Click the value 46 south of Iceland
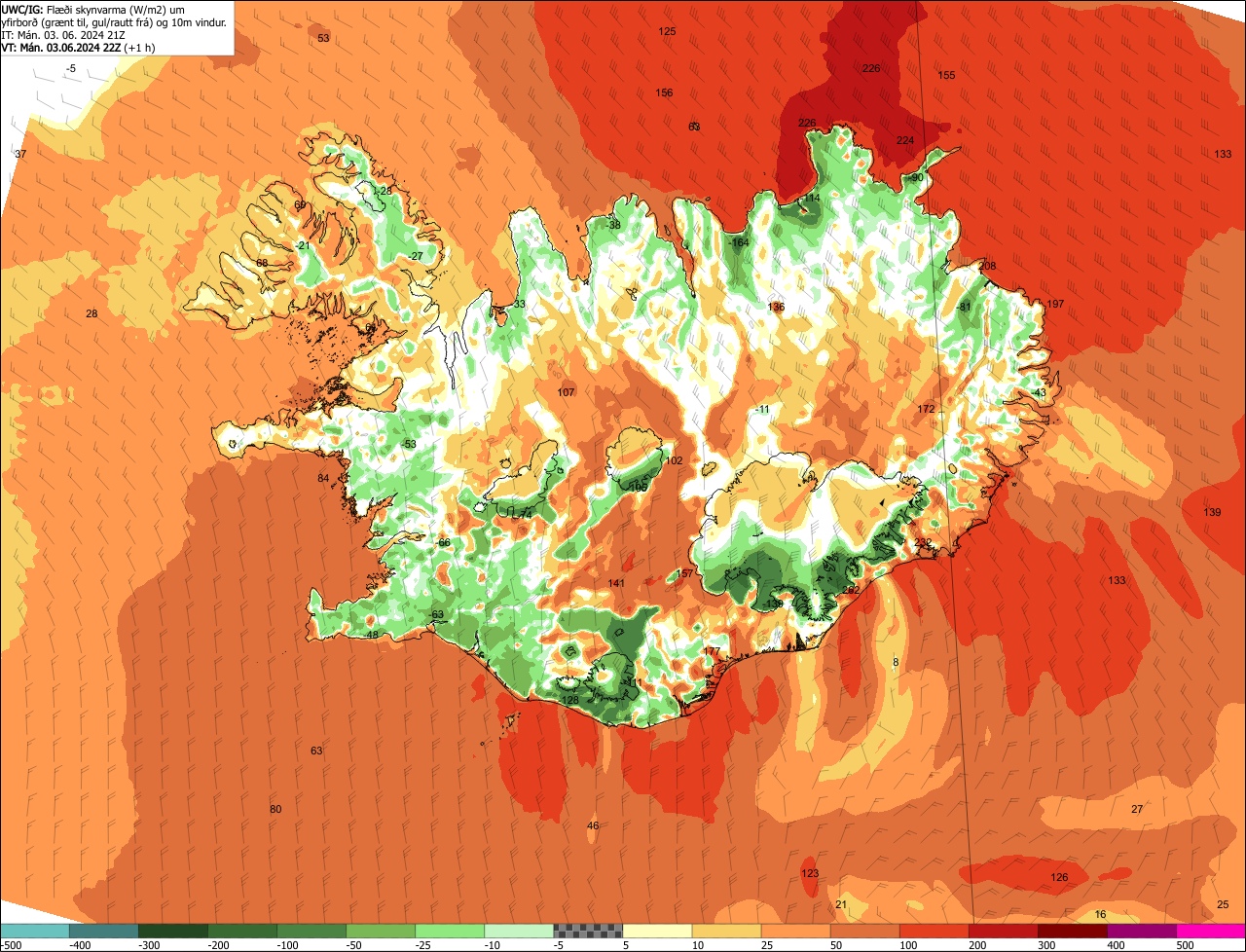The height and width of the screenshot is (952, 1246). click(x=593, y=825)
